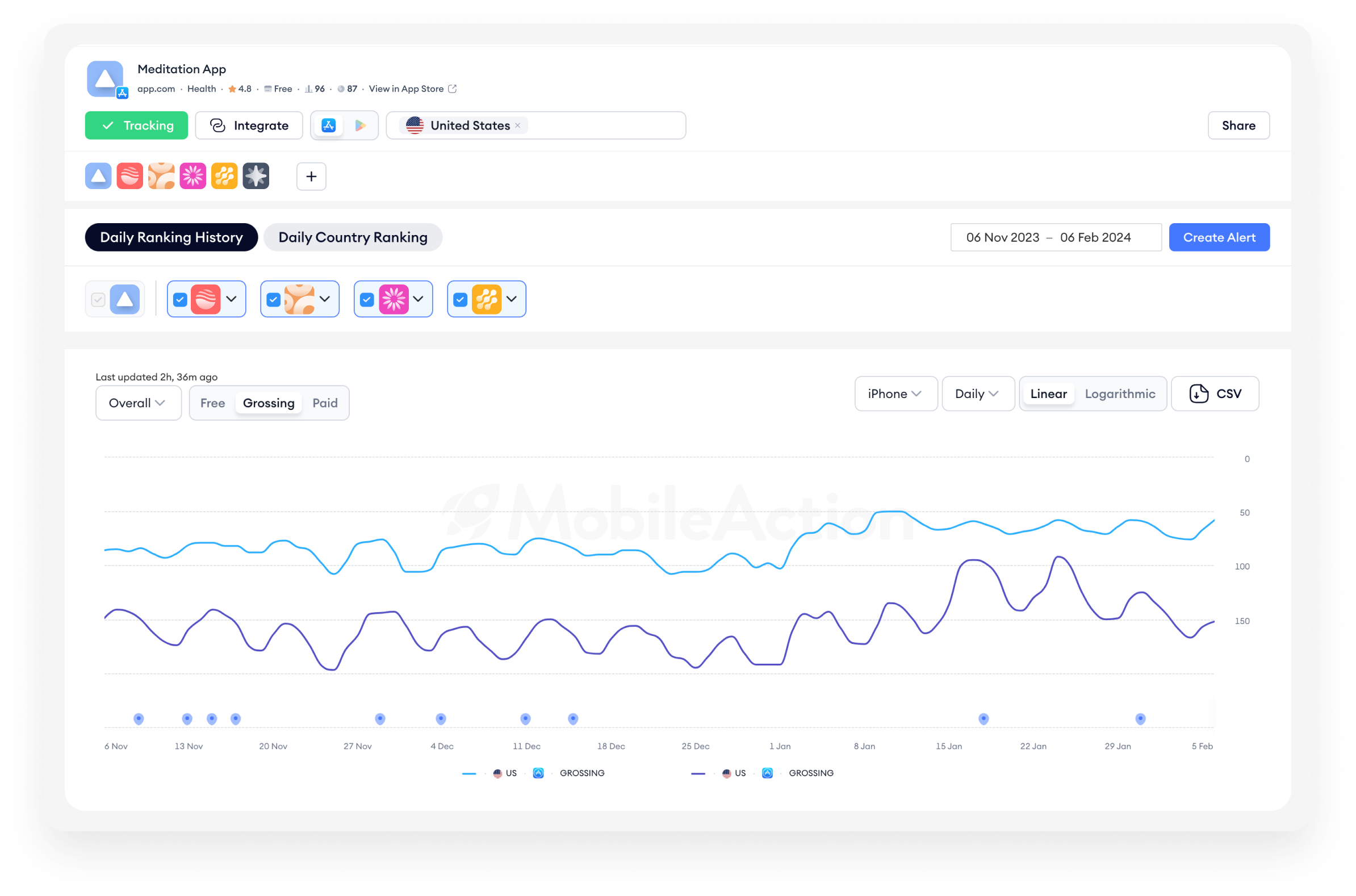Click the event marker after 29 Jan

tap(1141, 719)
